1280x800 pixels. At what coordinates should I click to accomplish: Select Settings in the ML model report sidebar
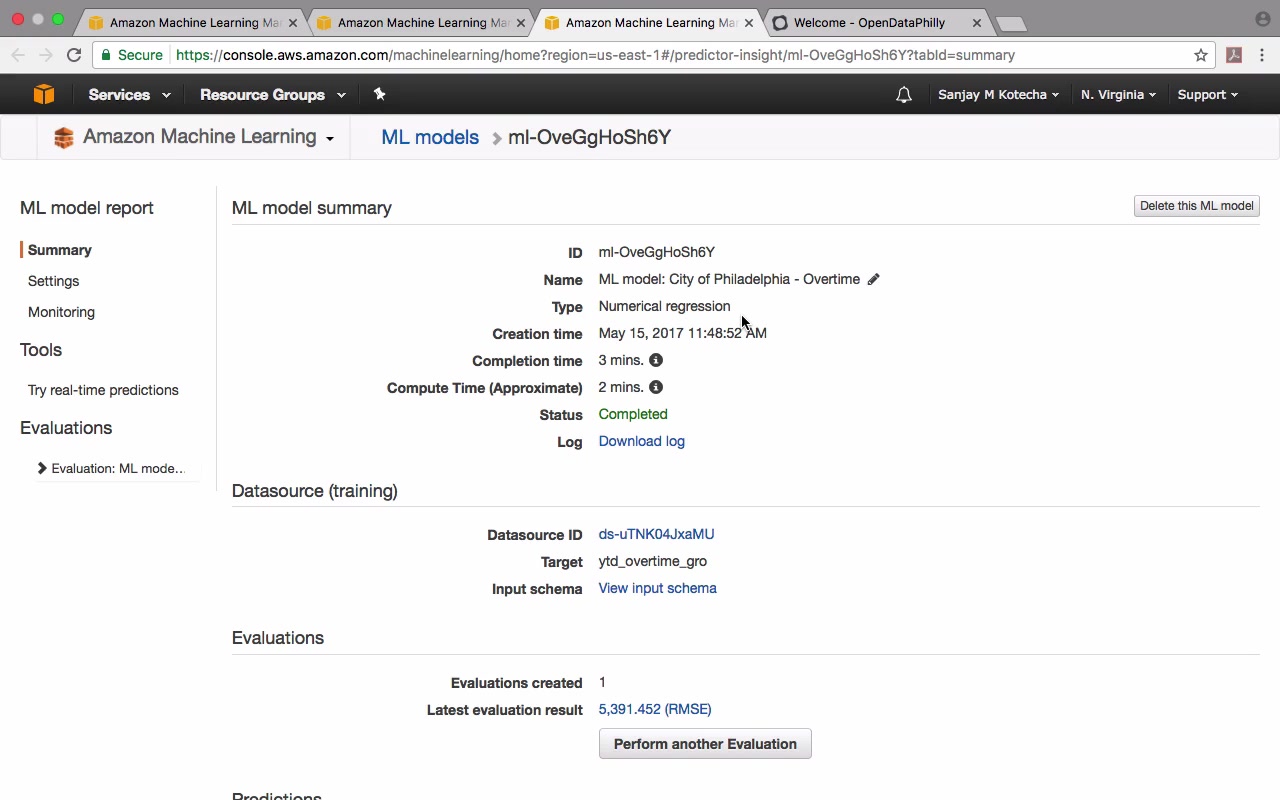53,281
